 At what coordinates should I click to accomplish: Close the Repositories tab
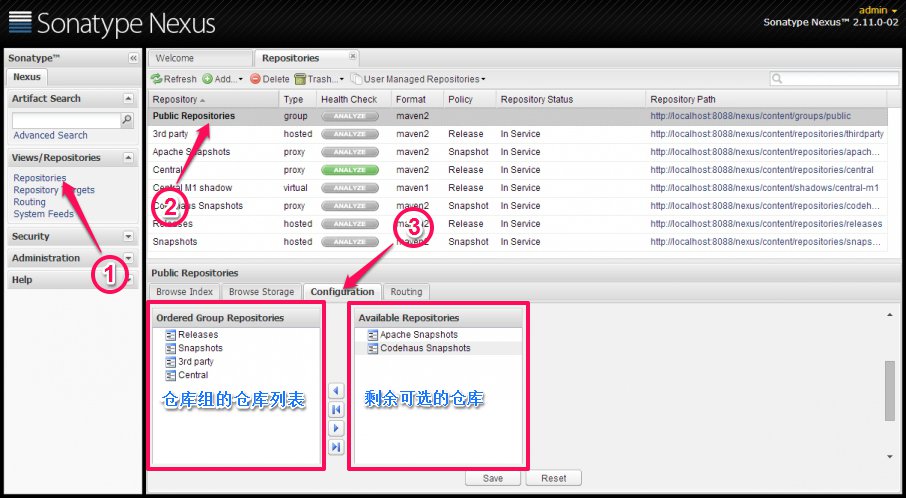coord(352,56)
